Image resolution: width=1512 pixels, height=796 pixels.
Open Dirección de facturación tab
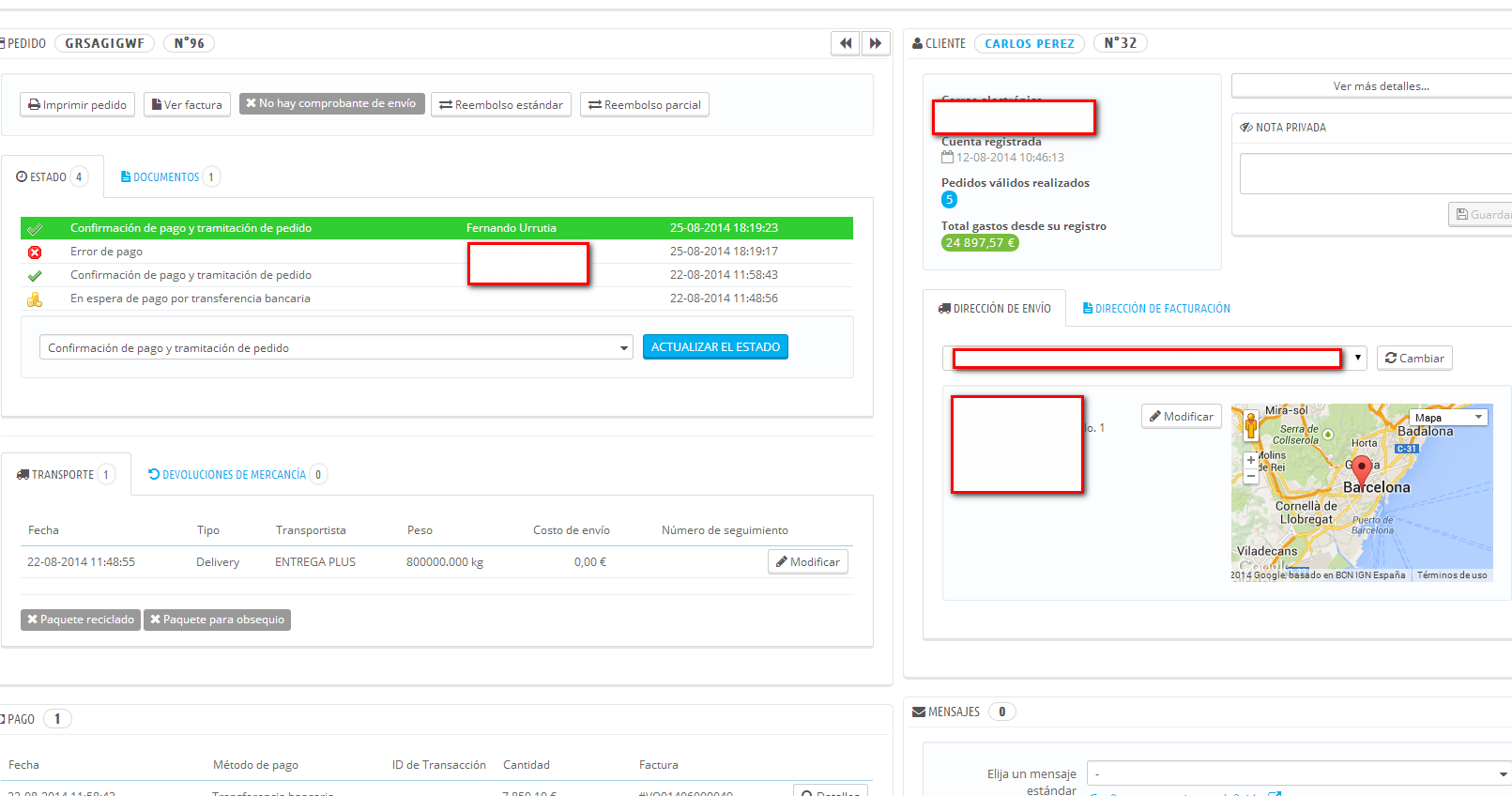pyautogui.click(x=1156, y=308)
